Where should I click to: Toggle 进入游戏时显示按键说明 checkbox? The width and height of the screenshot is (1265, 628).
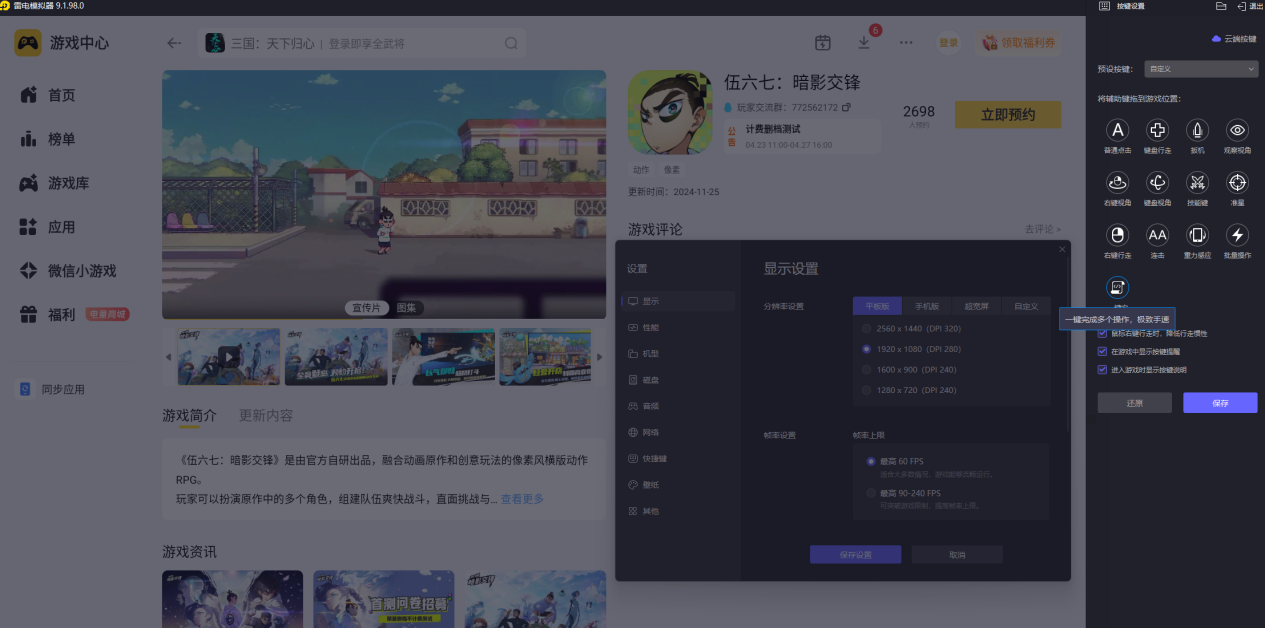1103,369
